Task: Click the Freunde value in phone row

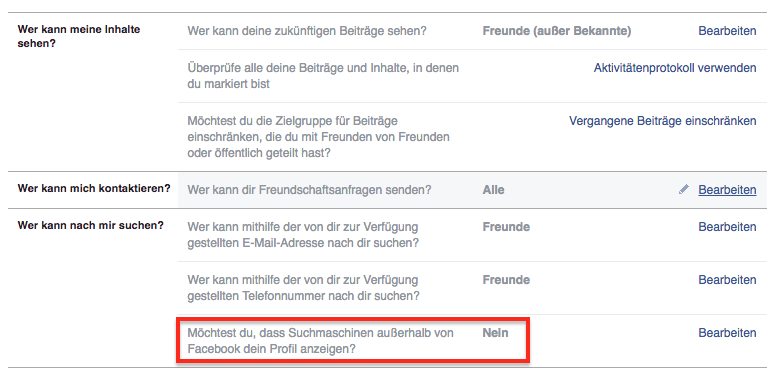Action: click(x=506, y=280)
